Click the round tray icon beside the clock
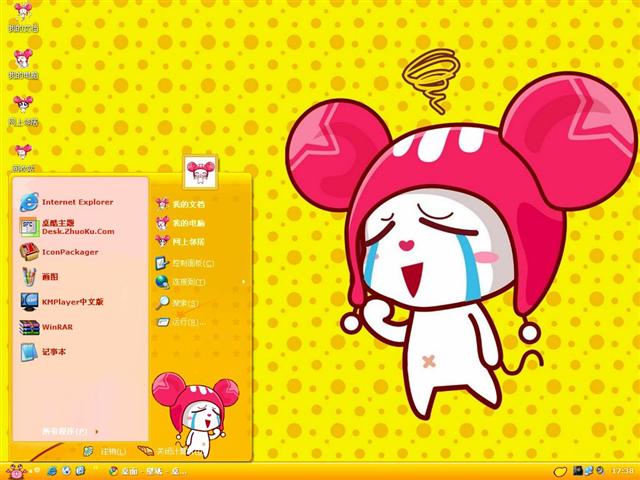This screenshot has height=480, width=640. [600, 471]
